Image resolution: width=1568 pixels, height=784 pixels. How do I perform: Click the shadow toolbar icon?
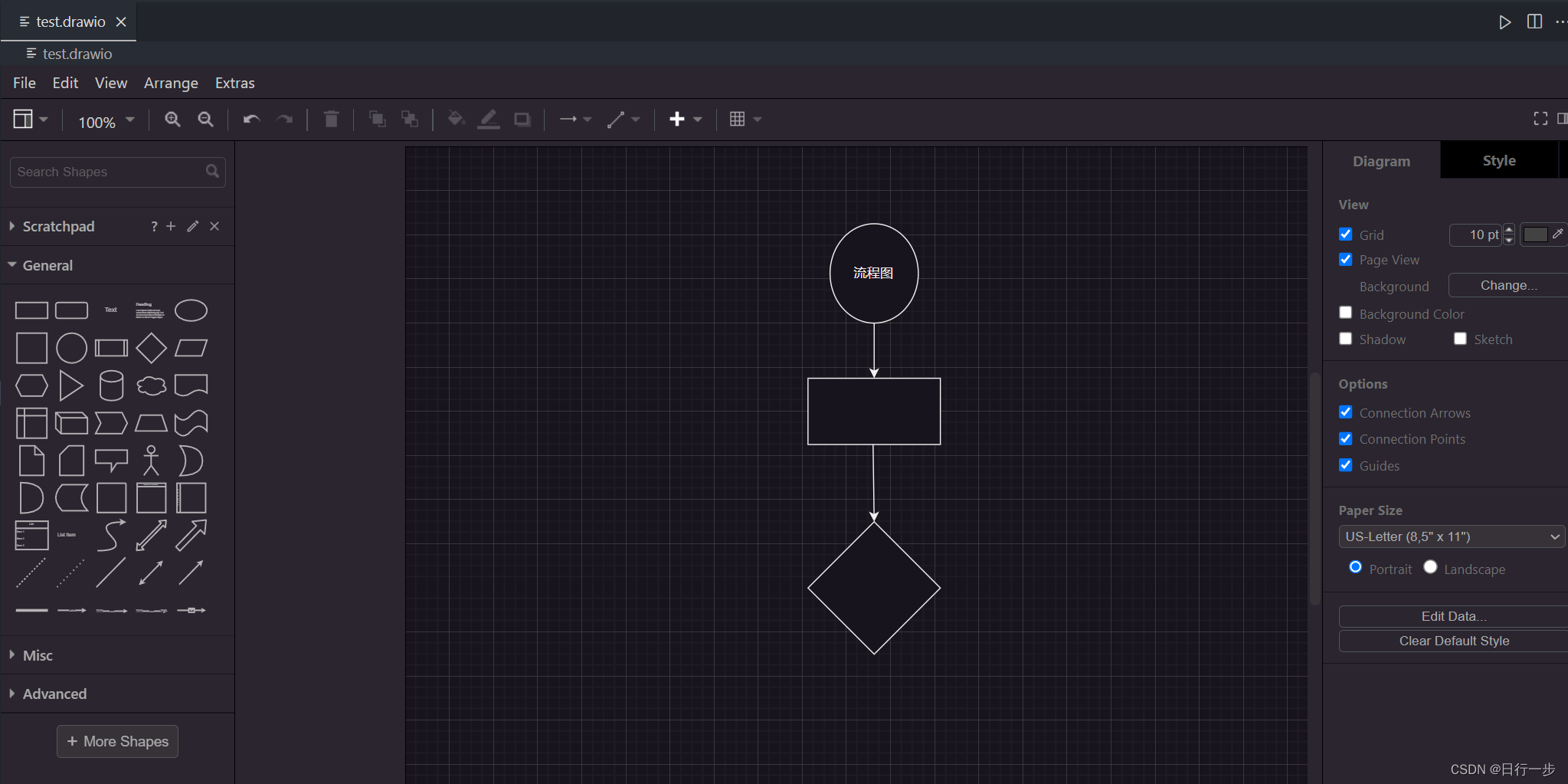pyautogui.click(x=522, y=120)
